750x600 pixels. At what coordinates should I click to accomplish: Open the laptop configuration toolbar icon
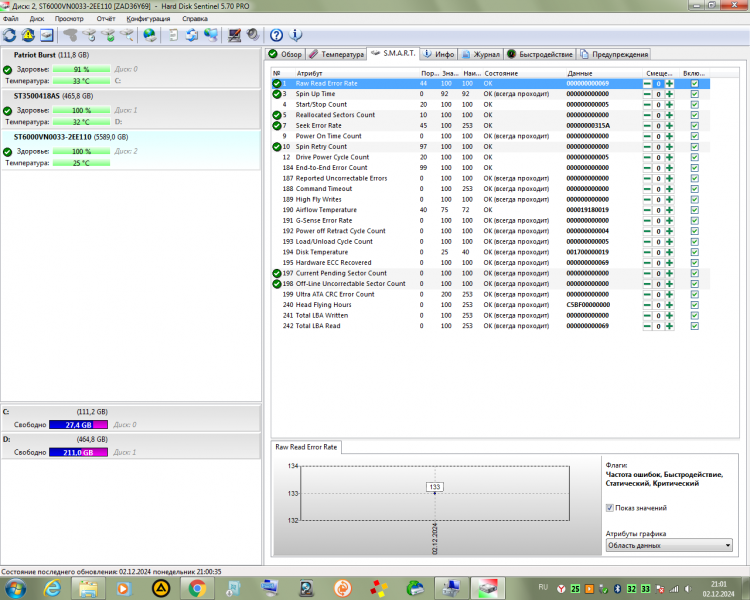coord(234,35)
